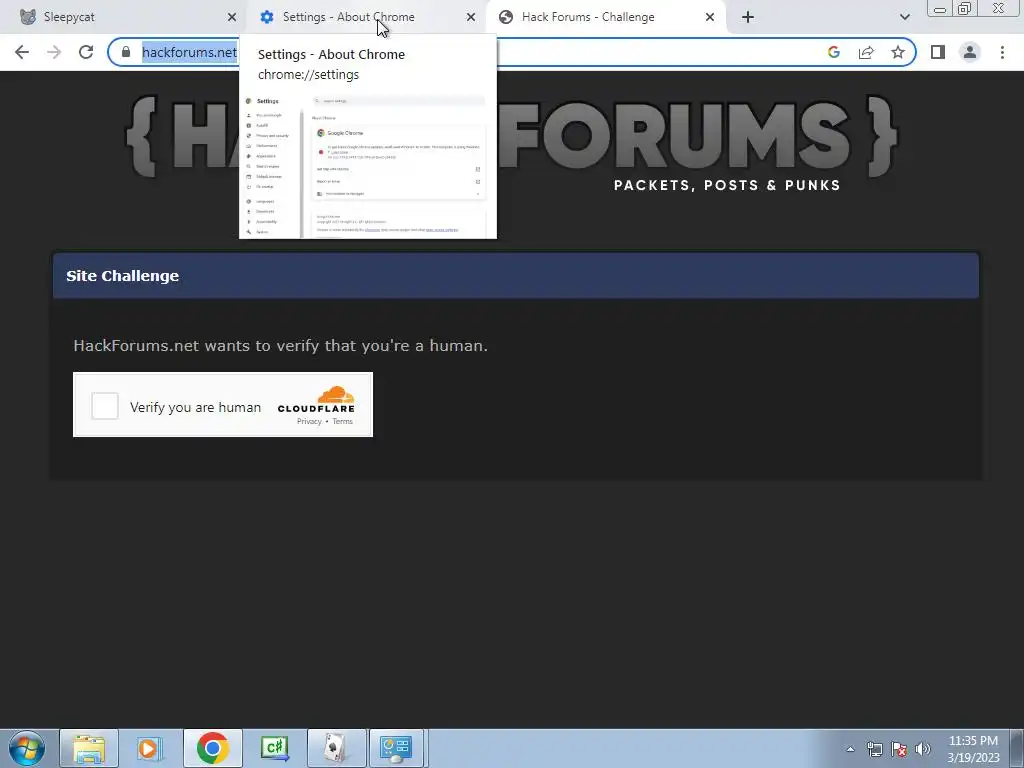Open the Cloudflare Terms link
Viewport: 1024px width, 768px height.
pos(342,421)
